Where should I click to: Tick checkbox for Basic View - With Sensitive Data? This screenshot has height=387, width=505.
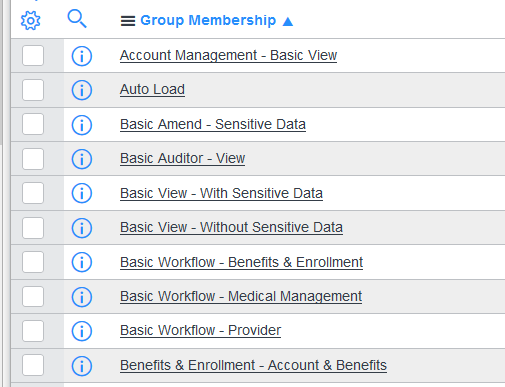point(33,193)
